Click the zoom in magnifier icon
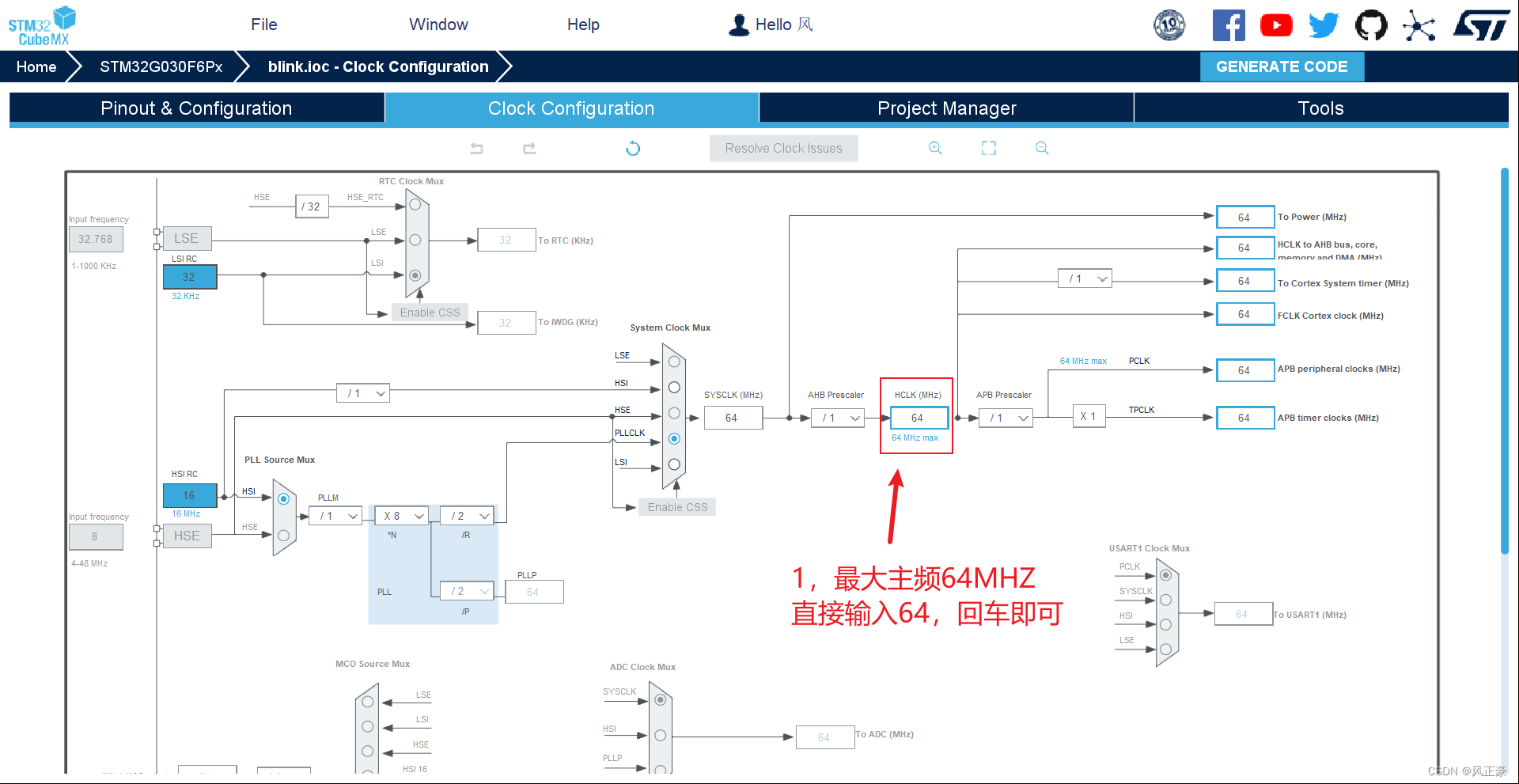Screen dimensions: 1519x784 [x=935, y=148]
